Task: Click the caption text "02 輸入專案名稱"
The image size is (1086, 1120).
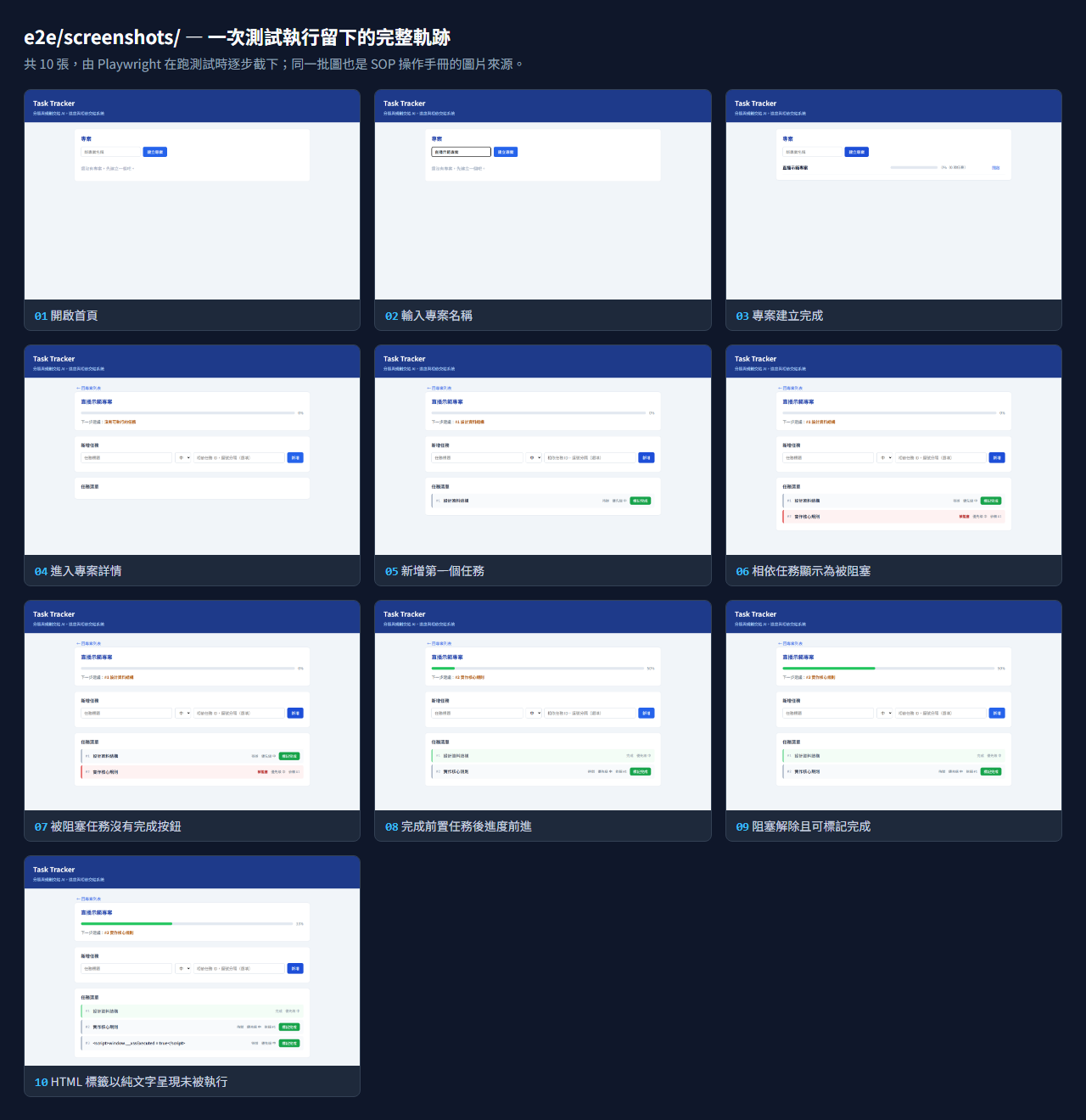Action: point(428,316)
